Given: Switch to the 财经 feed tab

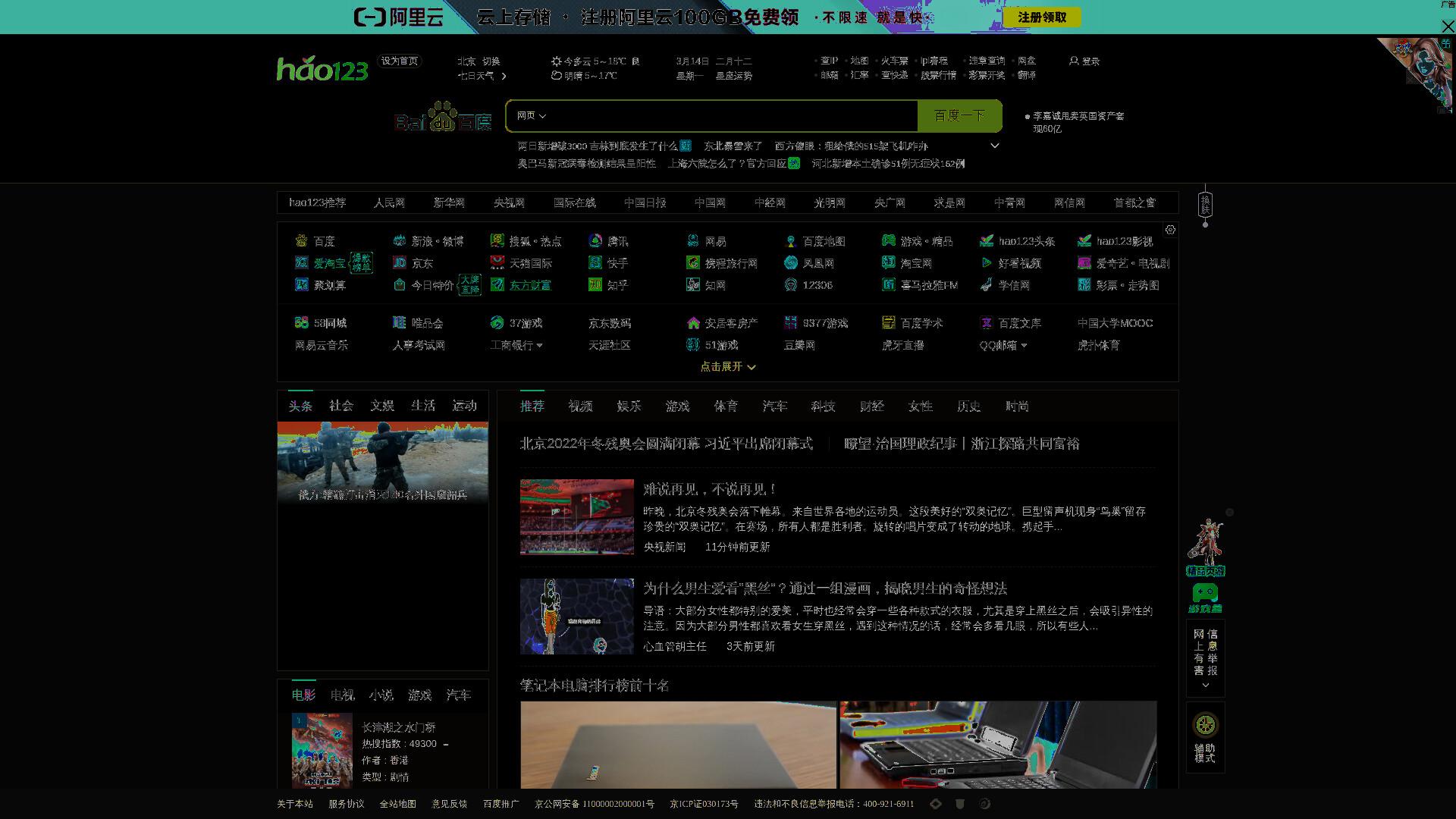Looking at the screenshot, I should click(x=871, y=406).
